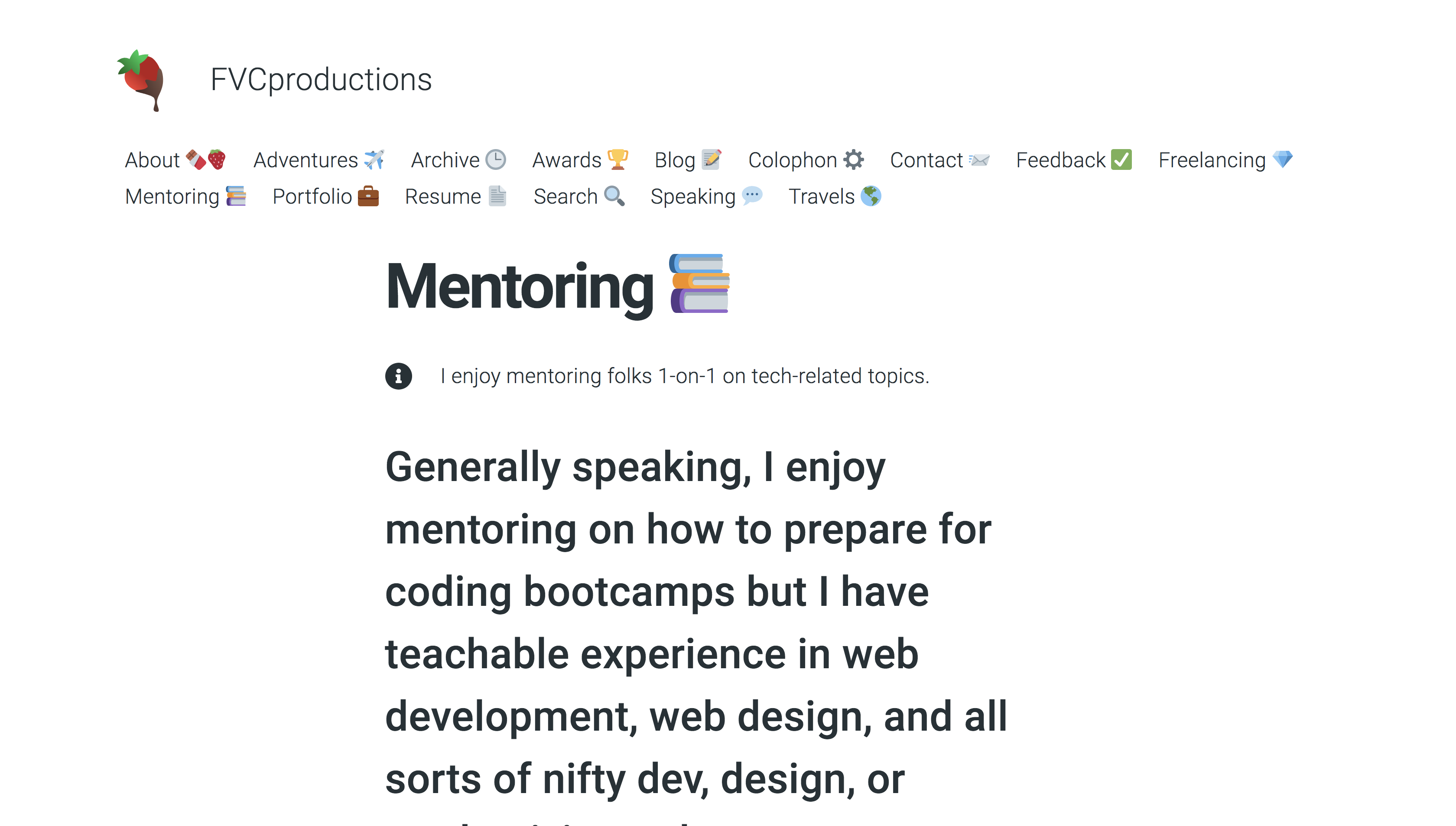1456x826 pixels.
Task: Click the clock icon next to Archive
Action: (496, 160)
